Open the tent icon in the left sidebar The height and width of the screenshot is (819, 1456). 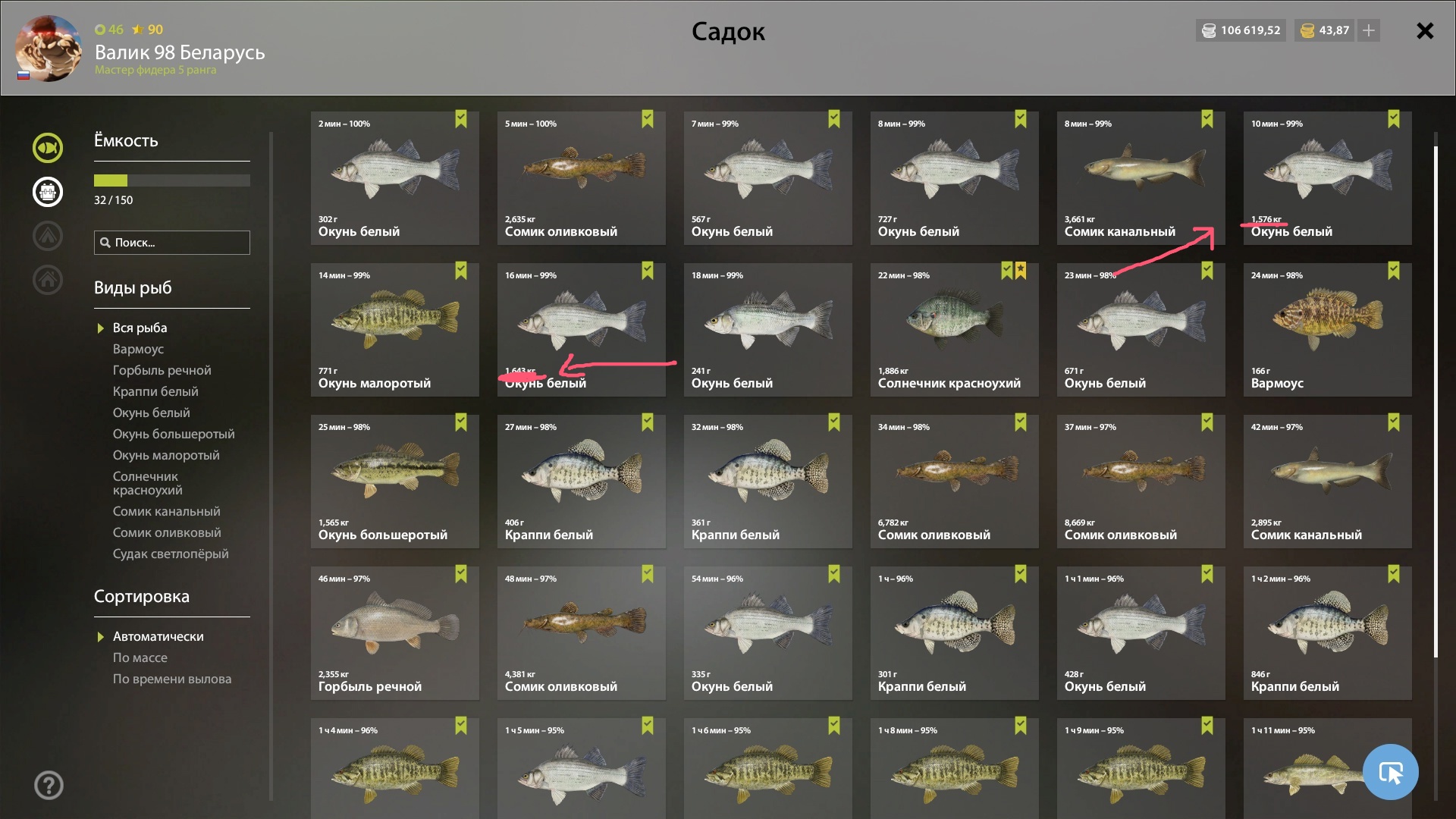(x=48, y=236)
